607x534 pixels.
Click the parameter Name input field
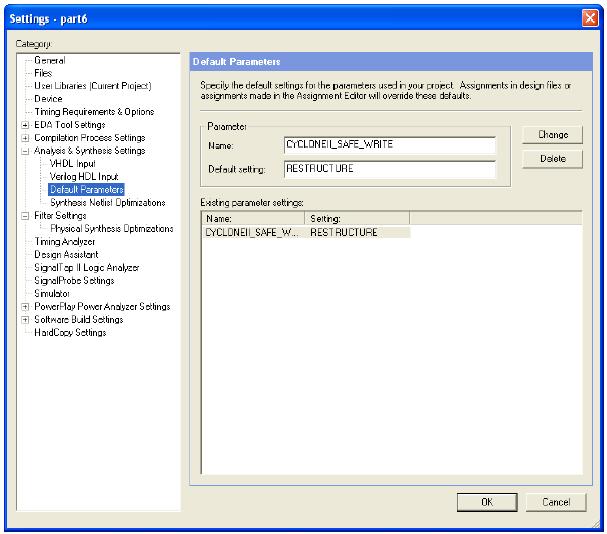tap(390, 145)
